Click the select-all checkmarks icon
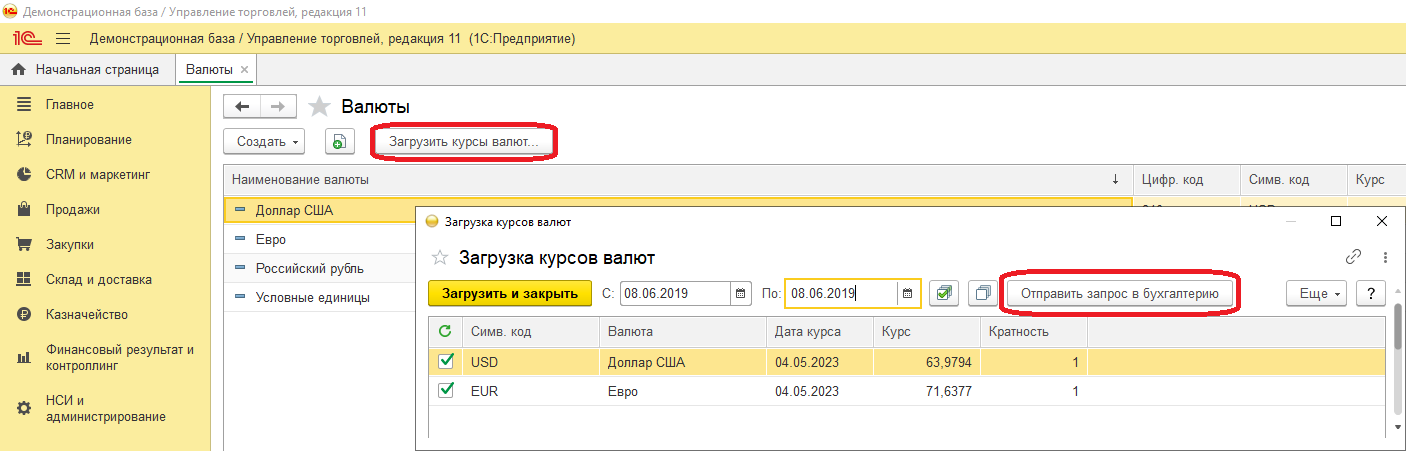Screen dimensions: 1406x451 944,293
